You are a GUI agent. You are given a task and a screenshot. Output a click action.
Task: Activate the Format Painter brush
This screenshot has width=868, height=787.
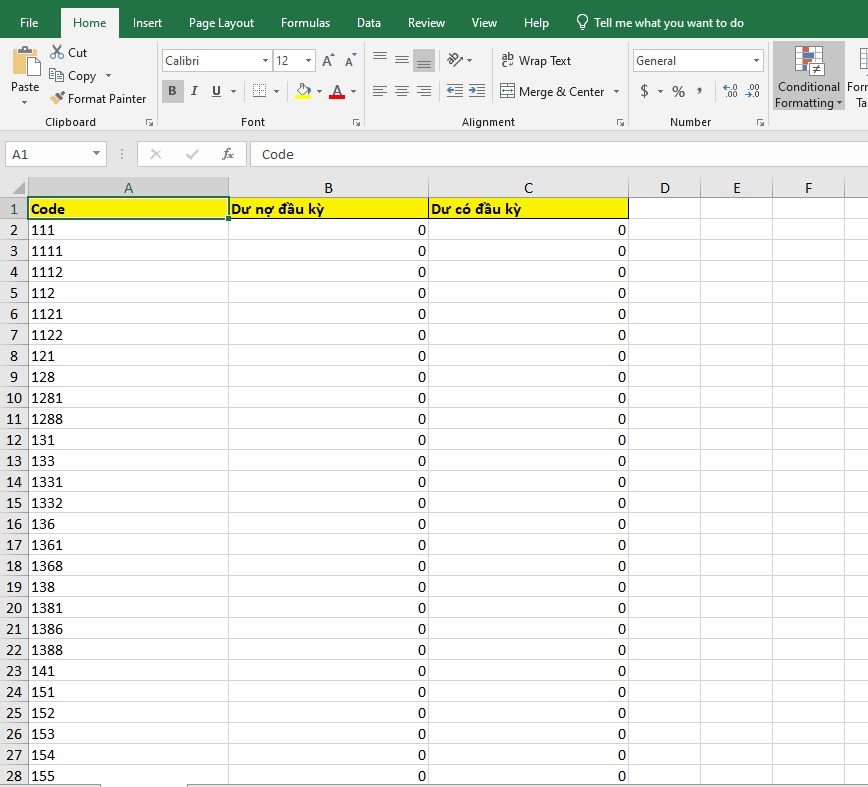98,99
